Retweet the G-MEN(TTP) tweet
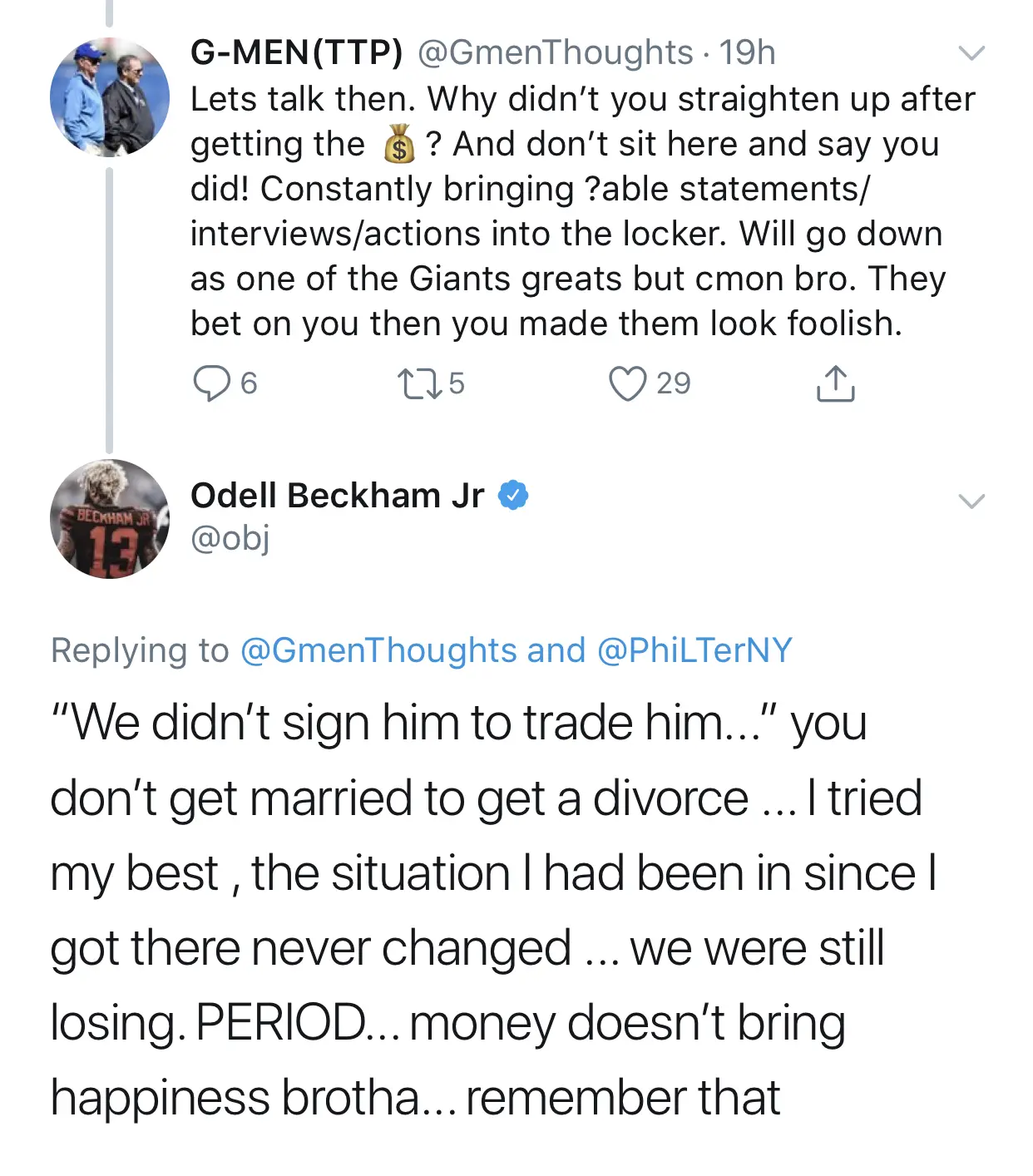This screenshot has width=1033, height=1176. click(x=418, y=383)
